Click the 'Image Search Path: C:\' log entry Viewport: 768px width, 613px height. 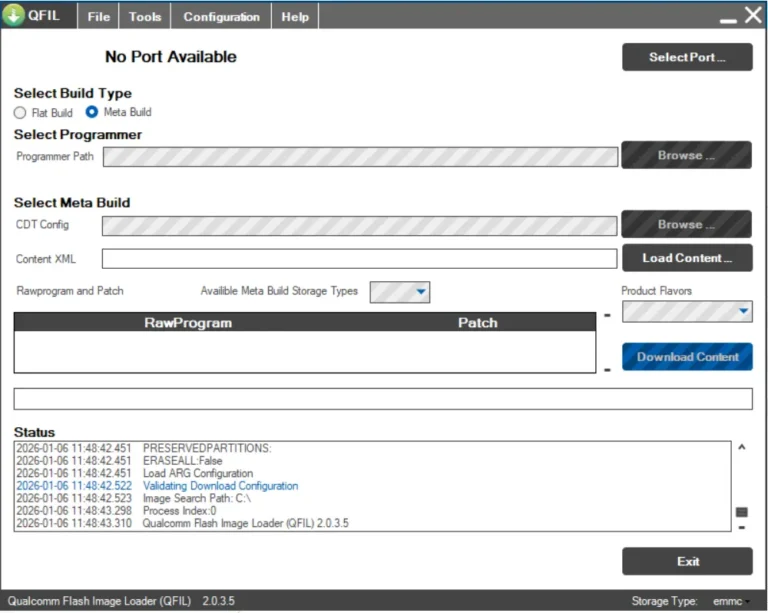196,498
